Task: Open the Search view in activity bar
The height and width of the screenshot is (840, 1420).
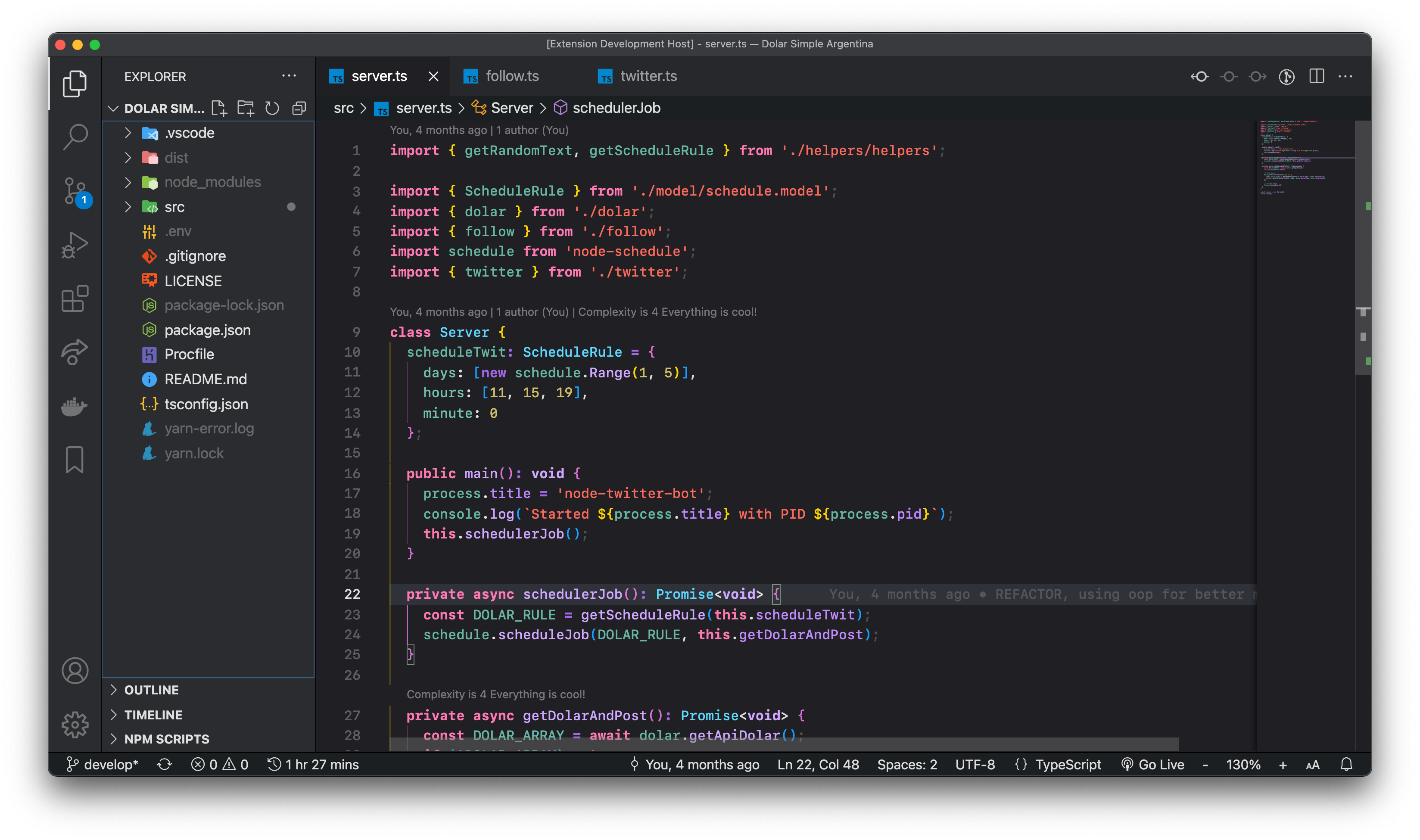Action: coord(75,137)
